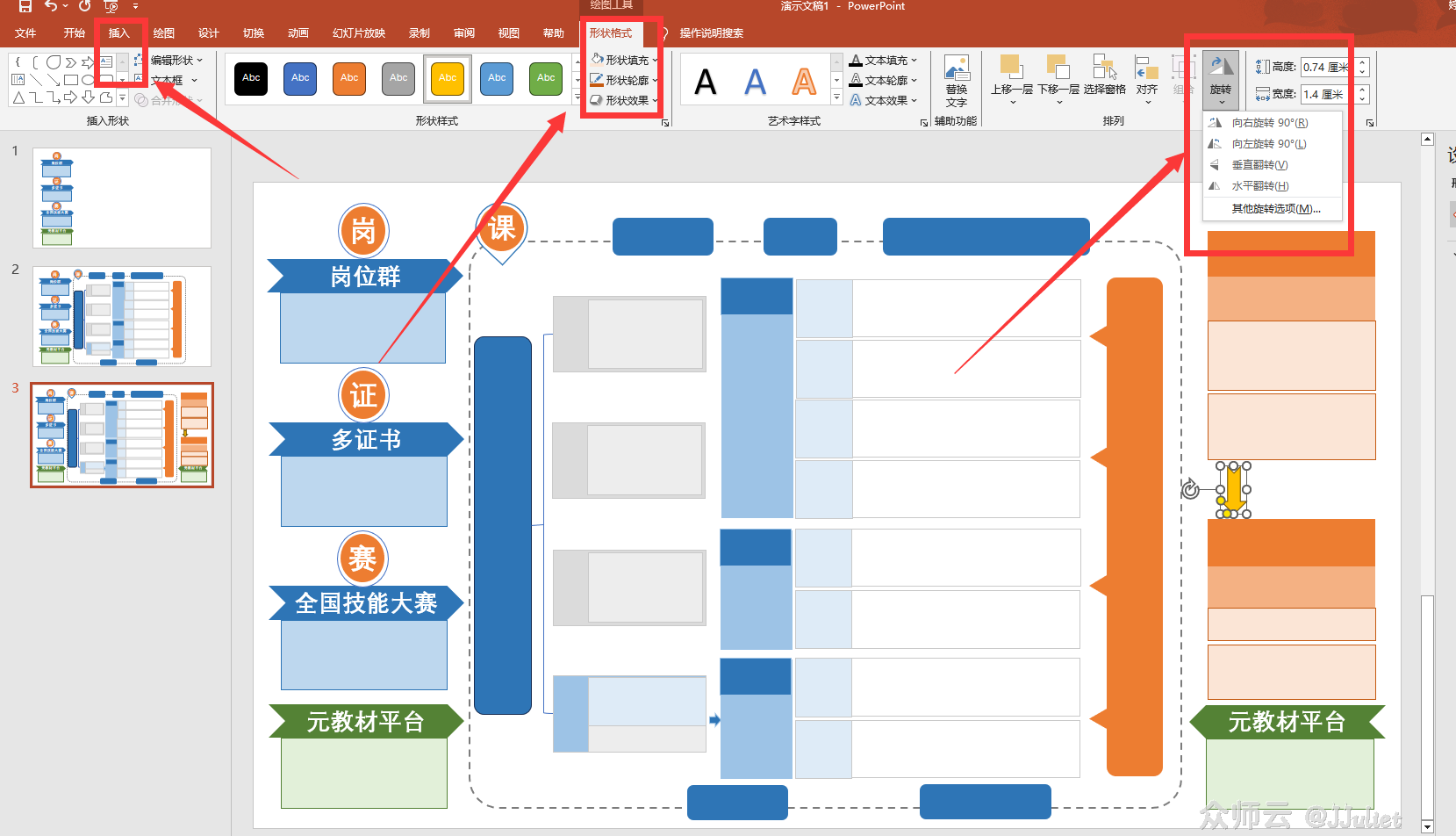This screenshot has width=1456, height=836.
Task: Apply the orange outlined A WordArt style
Action: click(x=804, y=82)
